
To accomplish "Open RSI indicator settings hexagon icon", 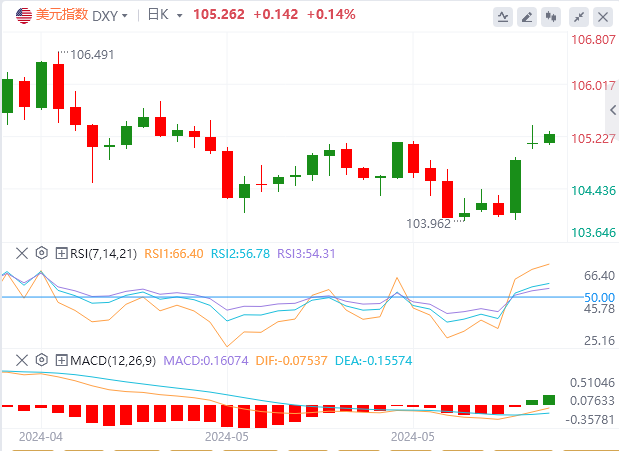I will tap(41, 253).
